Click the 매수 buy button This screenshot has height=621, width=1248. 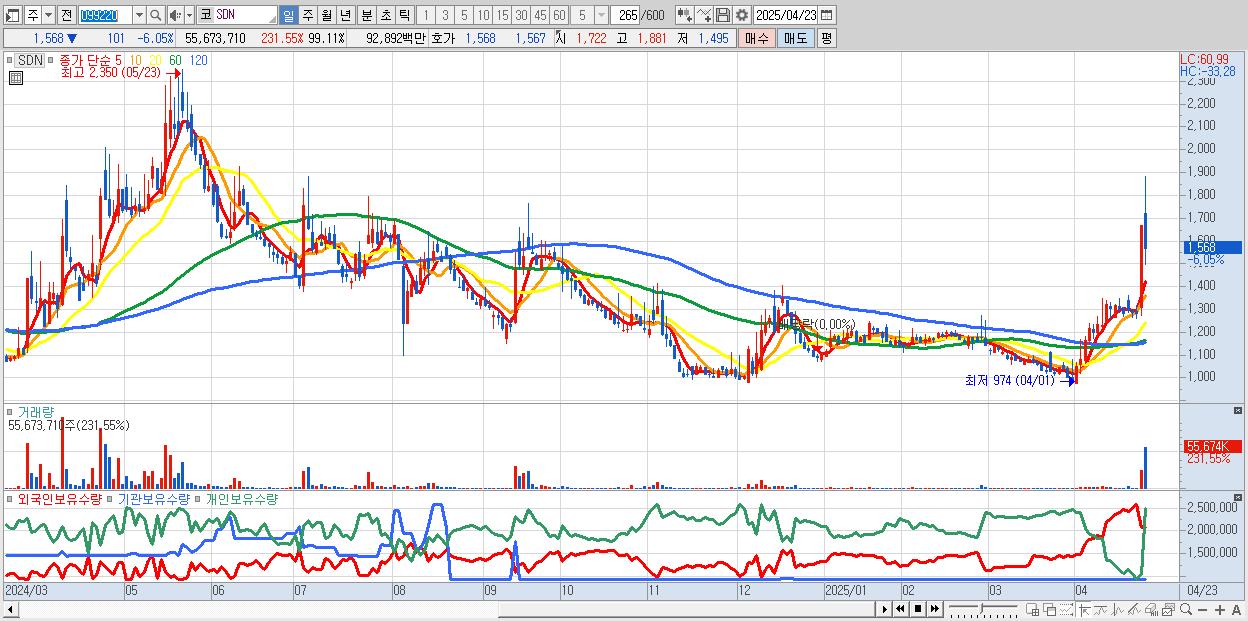pos(756,38)
